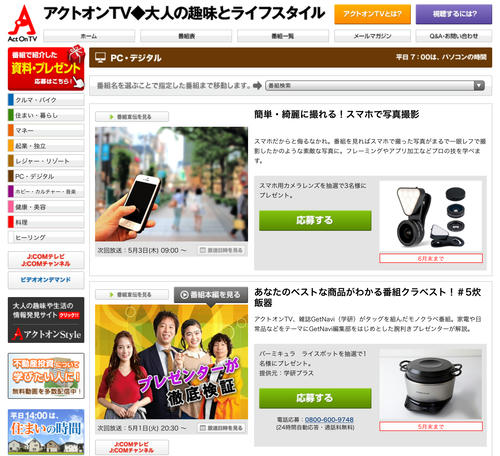Open 番組表 in the navigation bar

186,36
